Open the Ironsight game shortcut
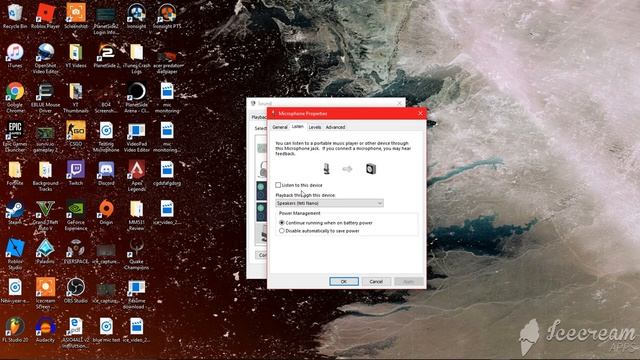The height and width of the screenshot is (360, 640). (136, 16)
